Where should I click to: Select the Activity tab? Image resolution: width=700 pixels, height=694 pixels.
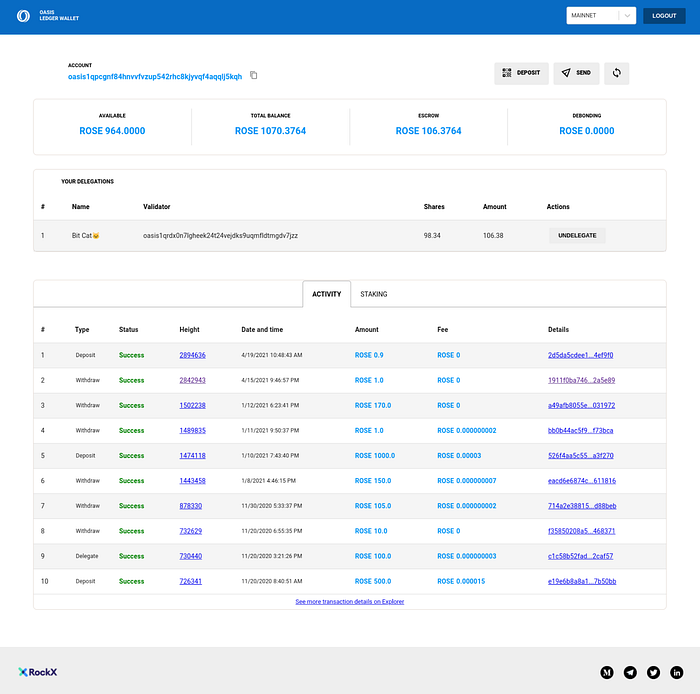[326, 294]
